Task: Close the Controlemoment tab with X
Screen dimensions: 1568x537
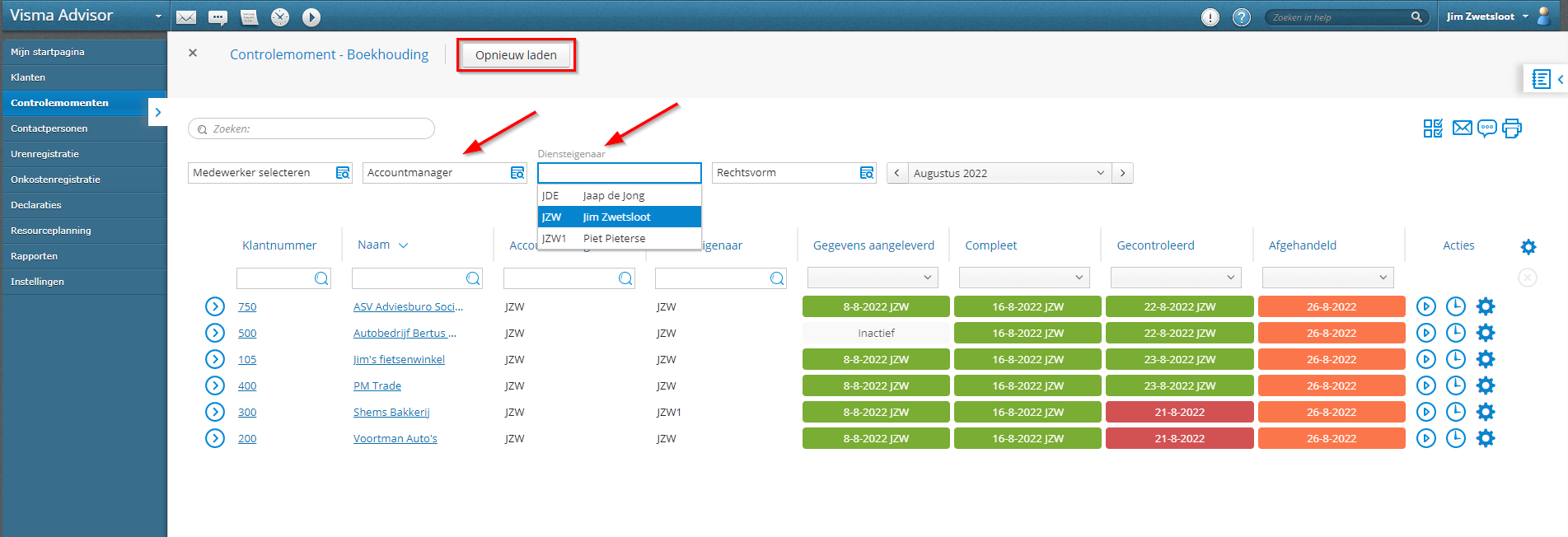Action: click(193, 53)
